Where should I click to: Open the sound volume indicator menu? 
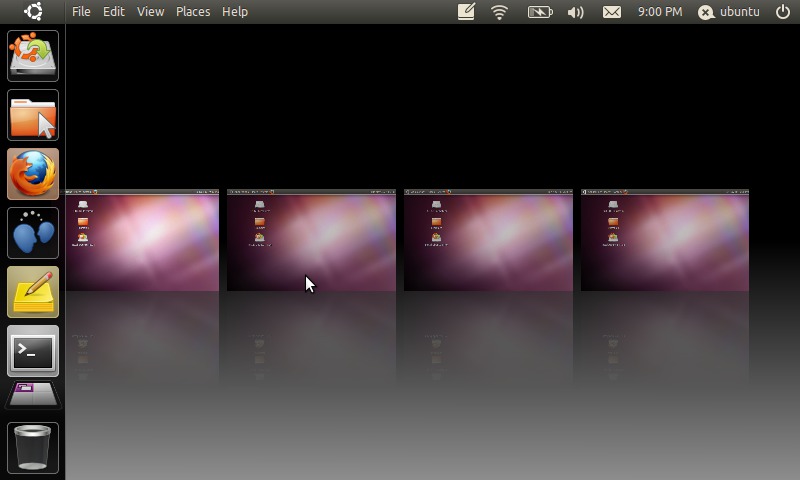pyautogui.click(x=575, y=12)
